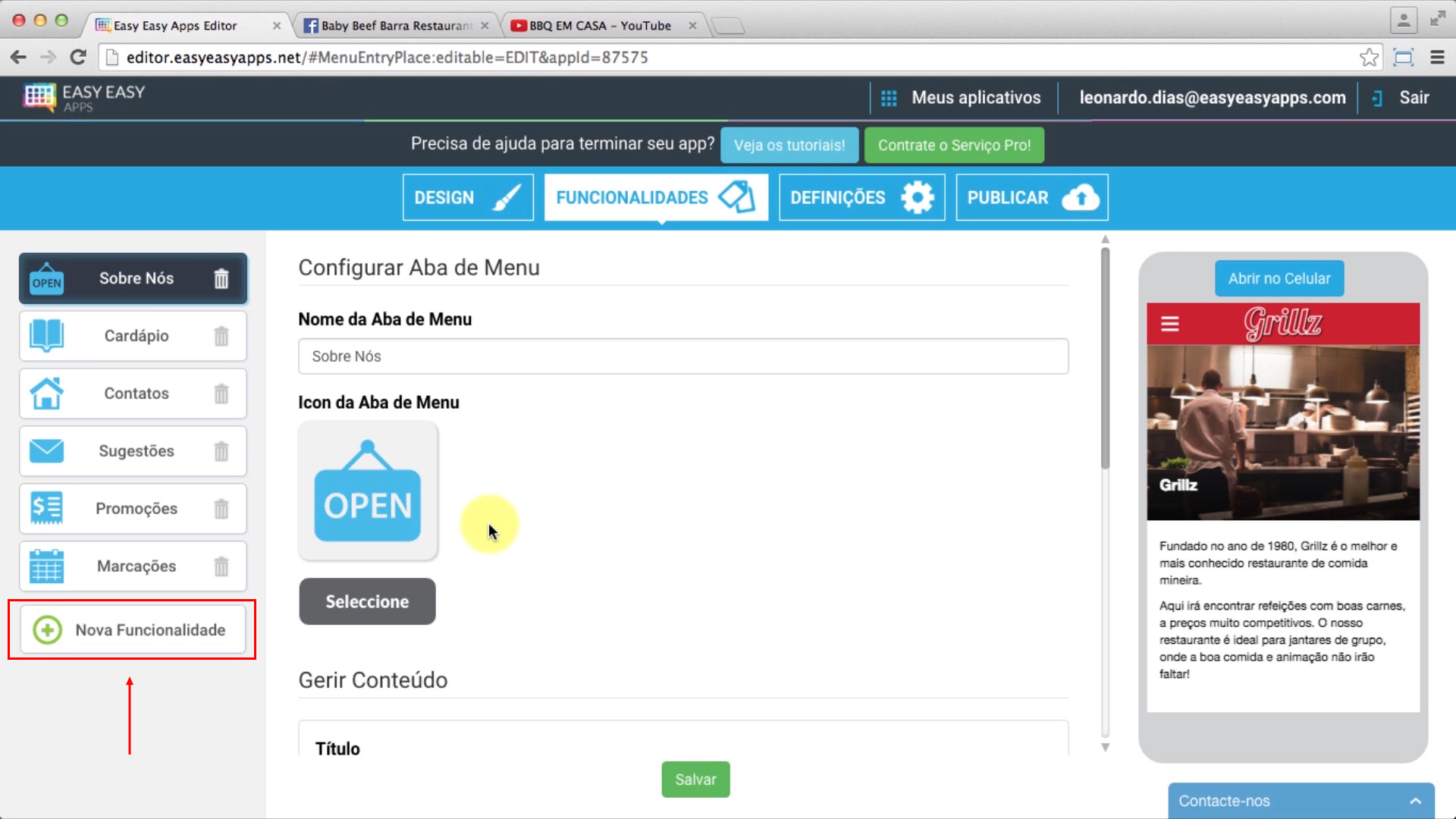Viewport: 1456px width, 819px height.
Task: Click the Promoções dollar icon
Action: (45, 508)
